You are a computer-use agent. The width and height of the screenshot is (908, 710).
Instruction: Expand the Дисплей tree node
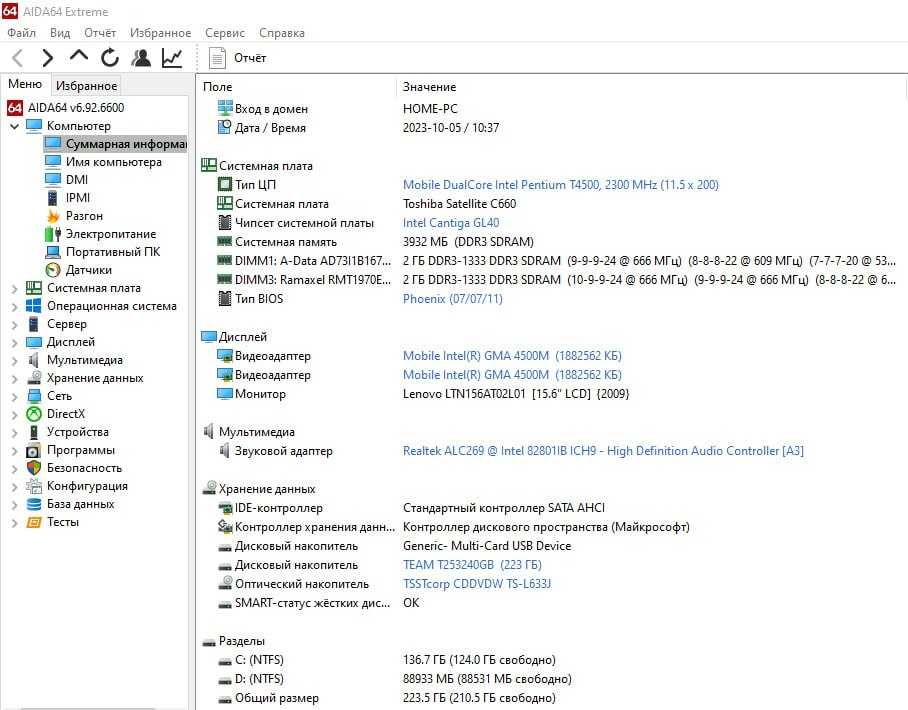(14, 342)
